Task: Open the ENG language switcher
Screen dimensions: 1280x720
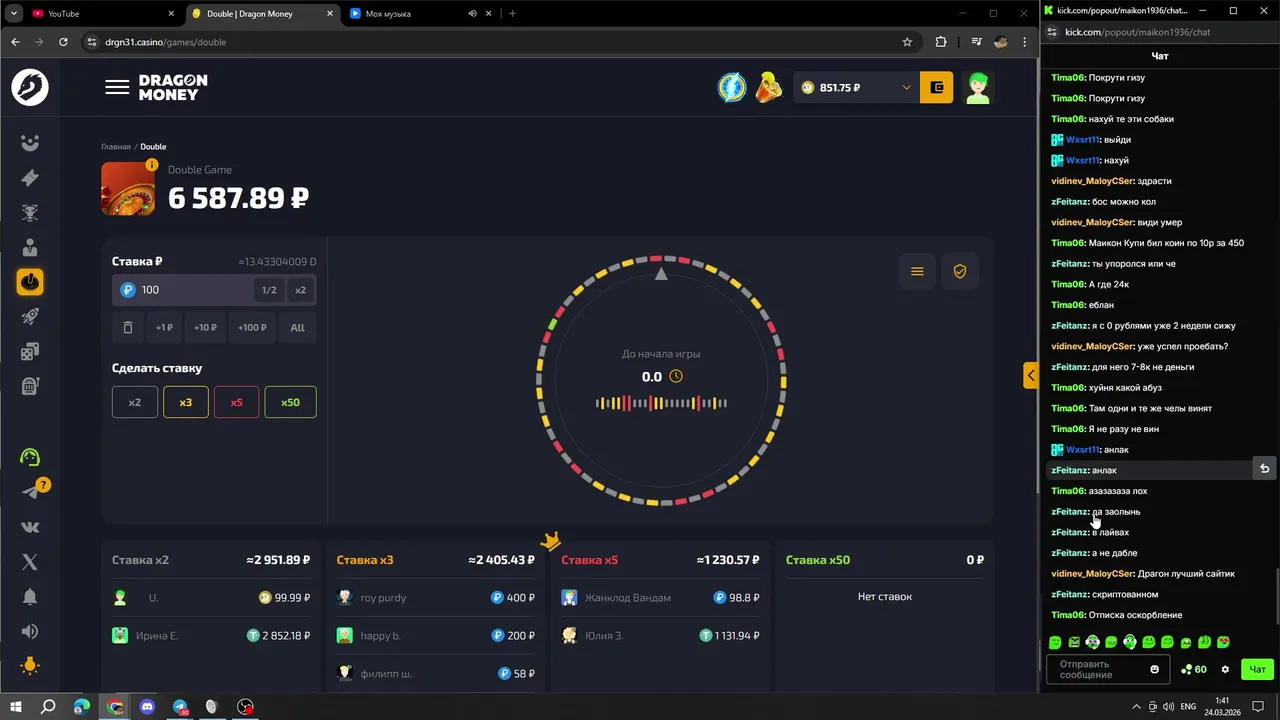Action: click(x=1190, y=707)
